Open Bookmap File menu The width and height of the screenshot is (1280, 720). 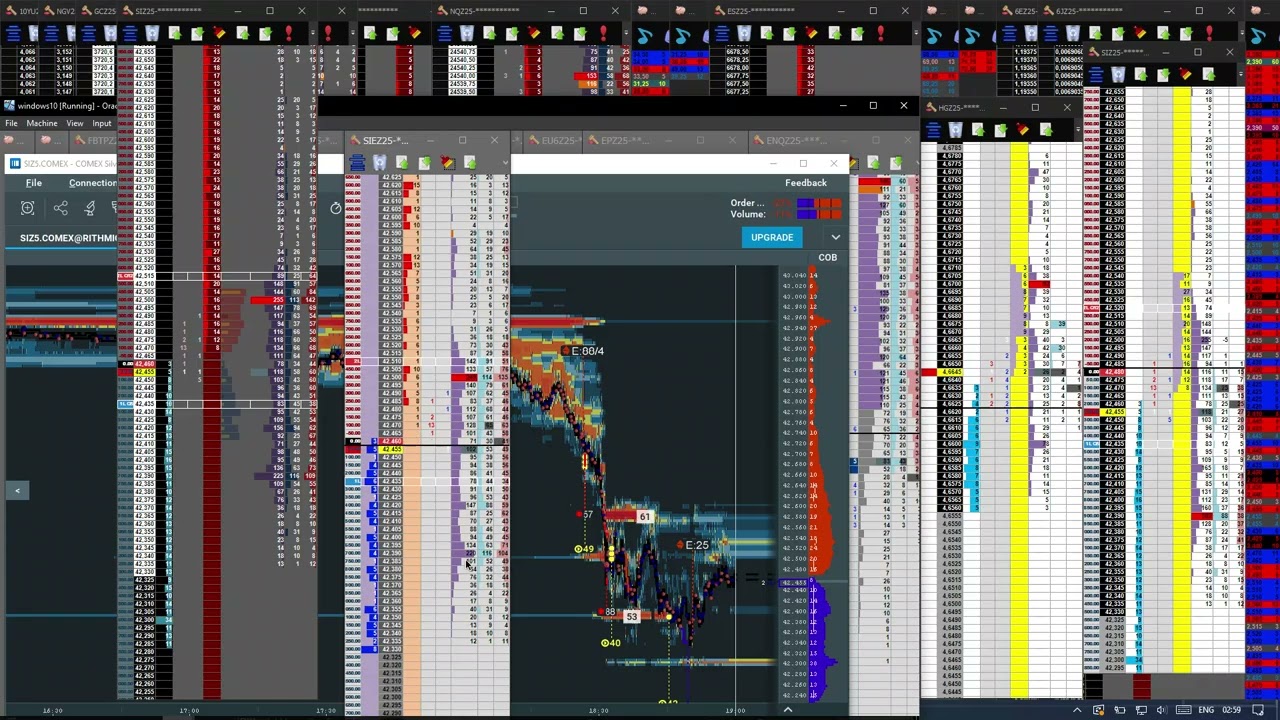click(x=34, y=183)
